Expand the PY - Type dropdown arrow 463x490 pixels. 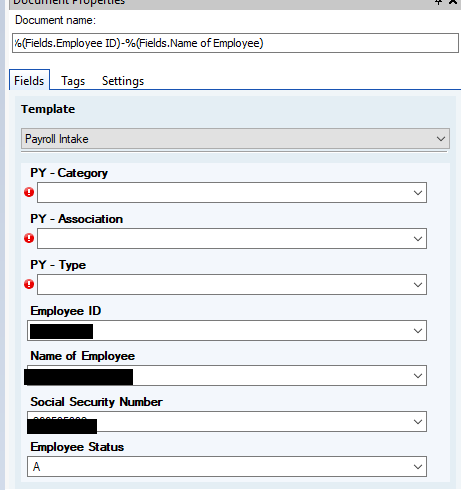[418, 285]
